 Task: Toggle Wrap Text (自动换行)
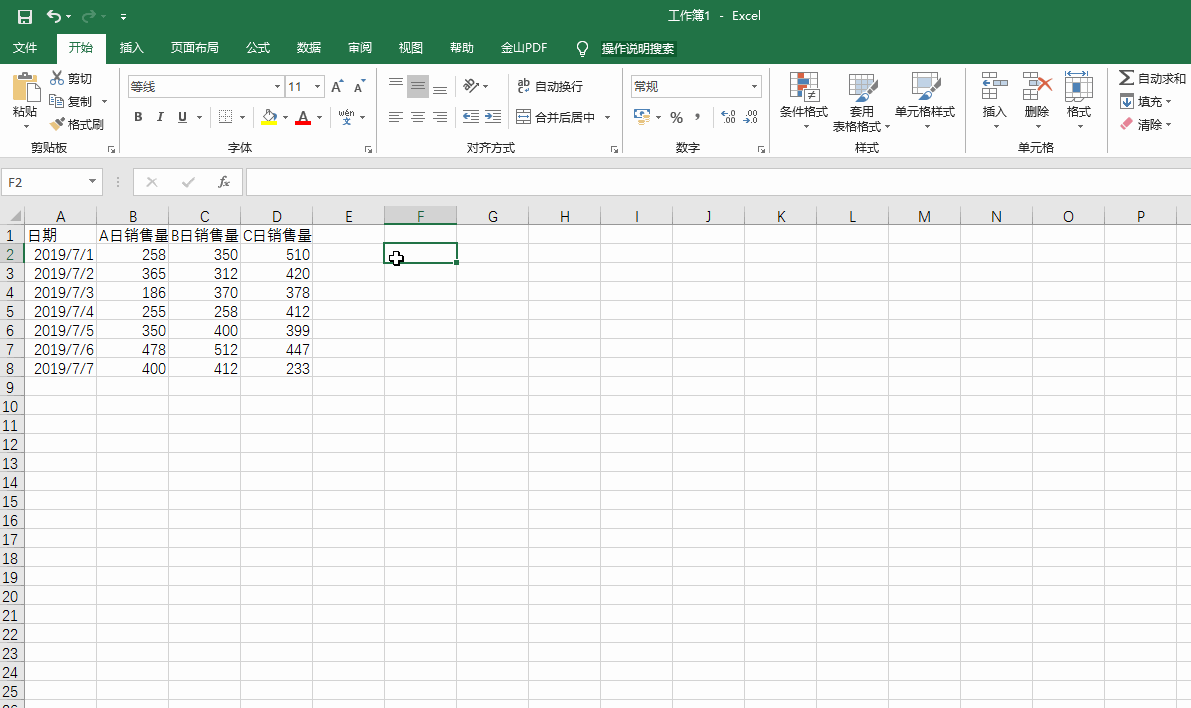549,87
